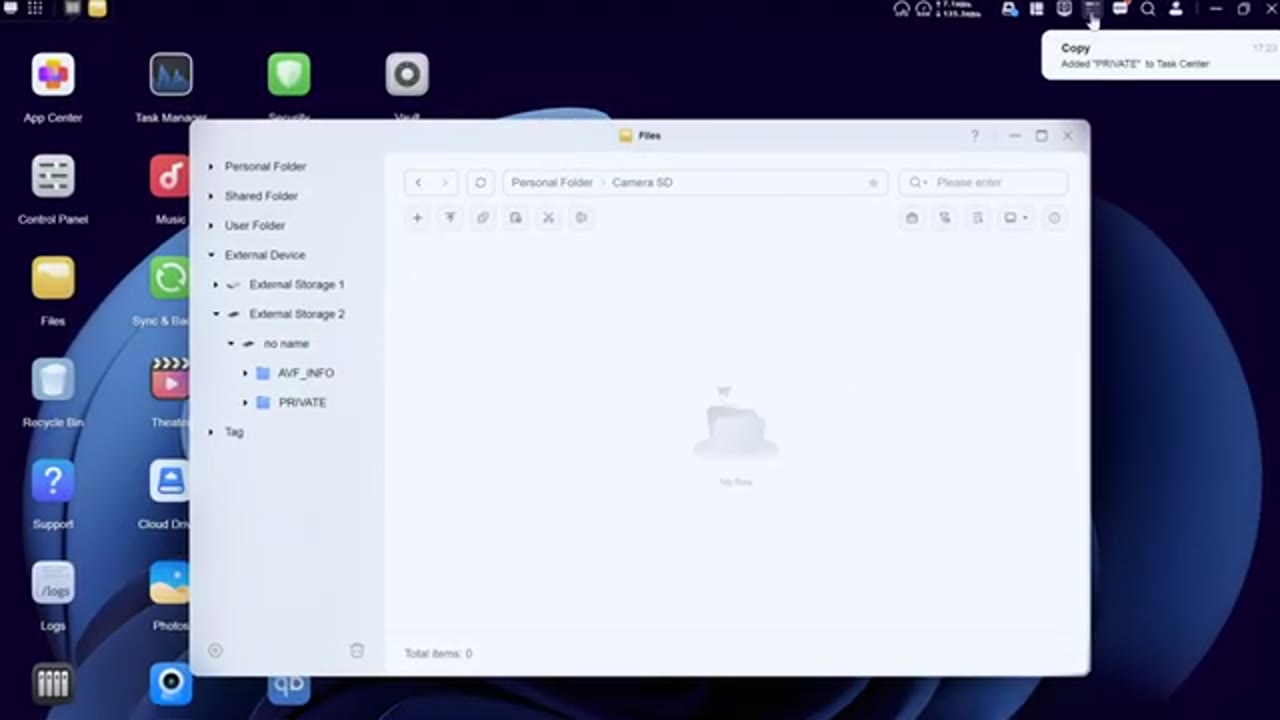This screenshot has height=720, width=1280.
Task: Click the upload icon in Files toolbar
Action: pyautogui.click(x=450, y=218)
